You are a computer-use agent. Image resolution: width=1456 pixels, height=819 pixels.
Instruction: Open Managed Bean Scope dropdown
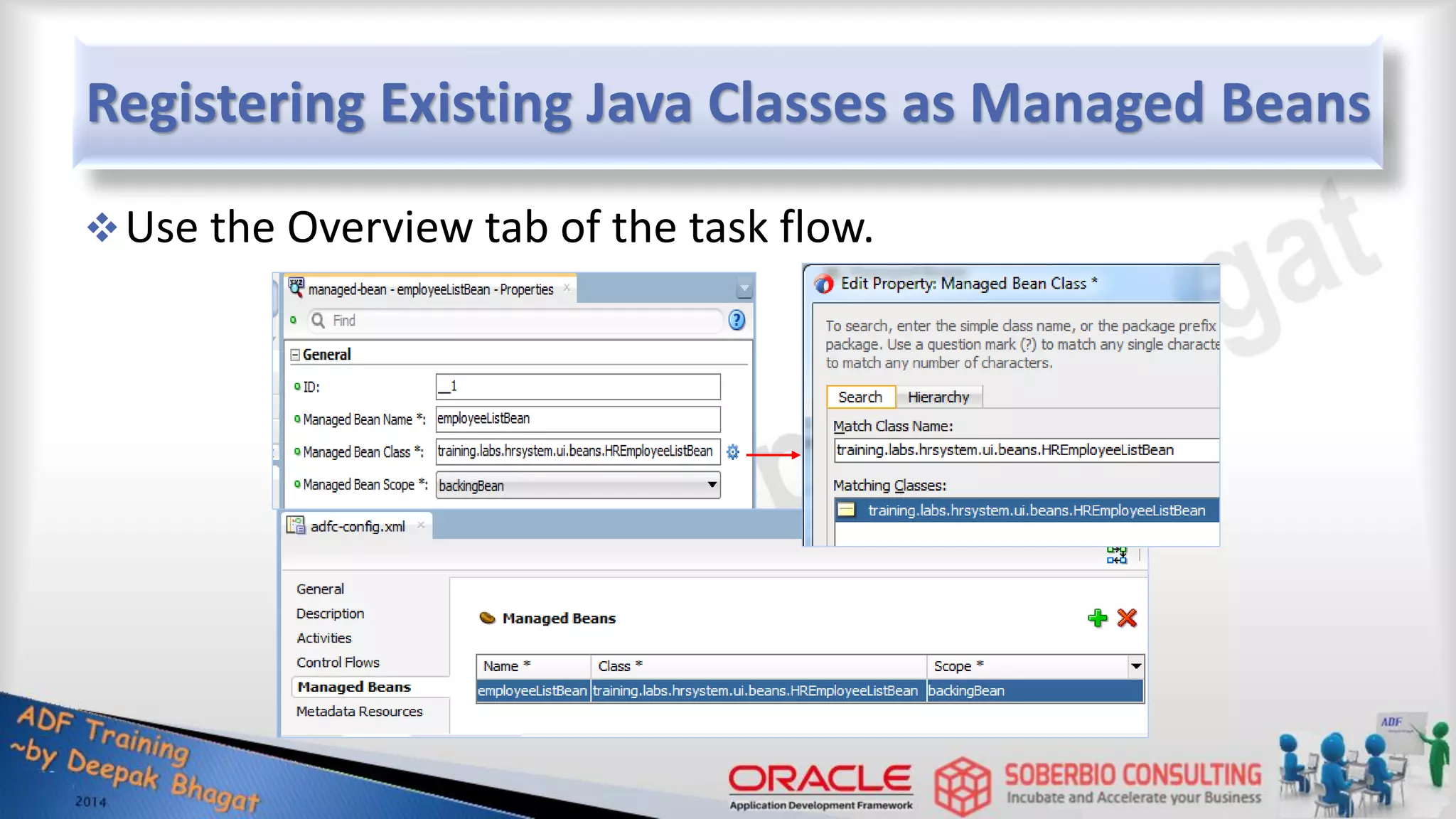(711, 485)
